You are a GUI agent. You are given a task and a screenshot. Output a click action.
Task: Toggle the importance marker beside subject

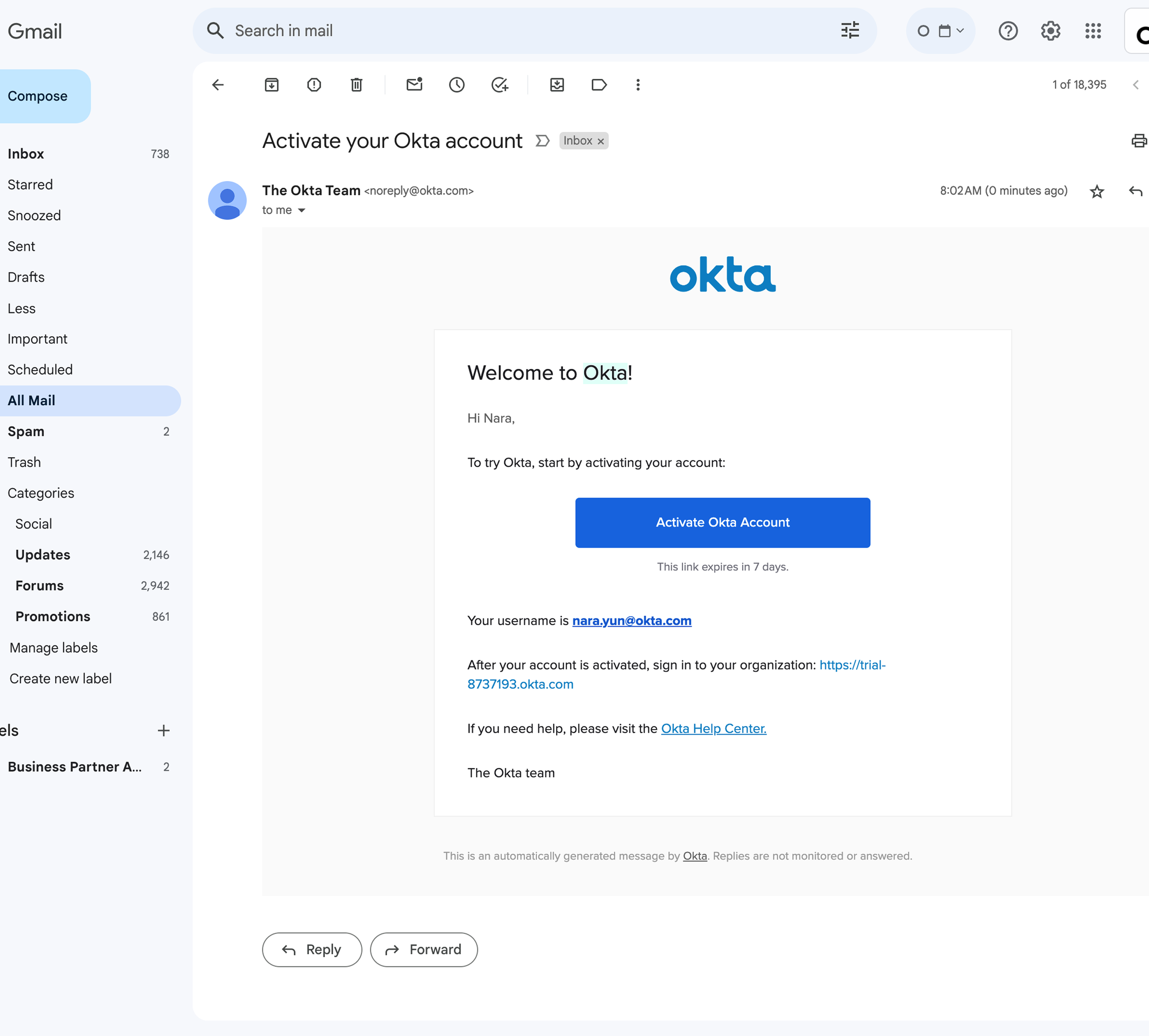pyautogui.click(x=542, y=141)
